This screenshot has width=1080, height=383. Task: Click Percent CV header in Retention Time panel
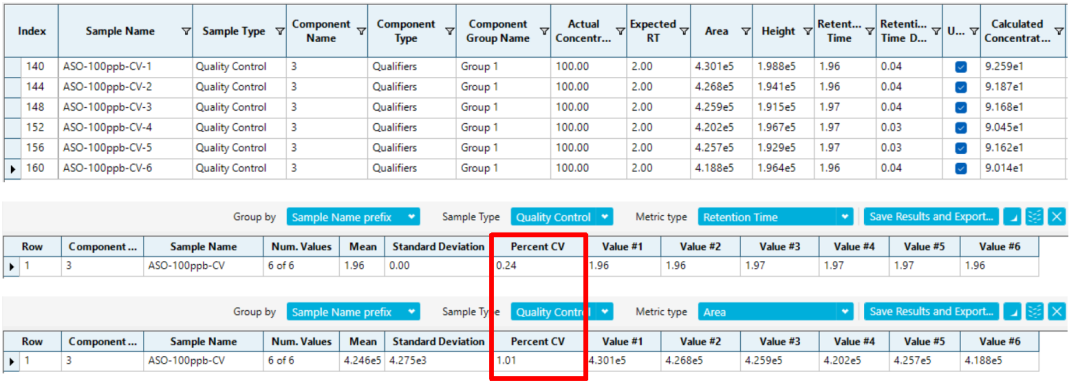tap(537, 247)
